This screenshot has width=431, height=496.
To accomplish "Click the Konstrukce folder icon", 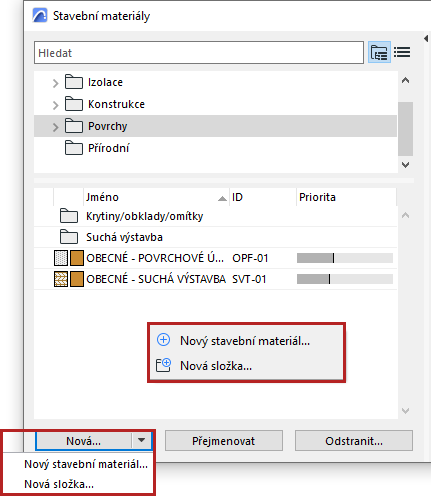I will (x=74, y=104).
